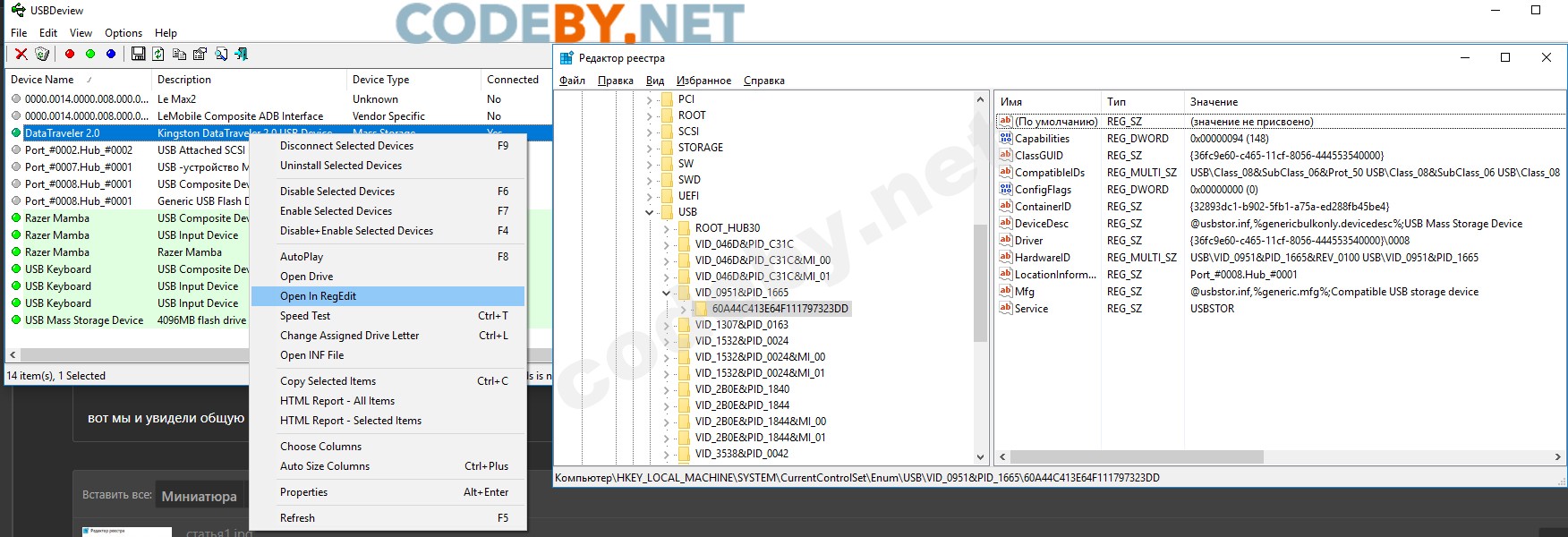Click the Copy Selected Items toolbar icon
1568x537 pixels.
(179, 55)
